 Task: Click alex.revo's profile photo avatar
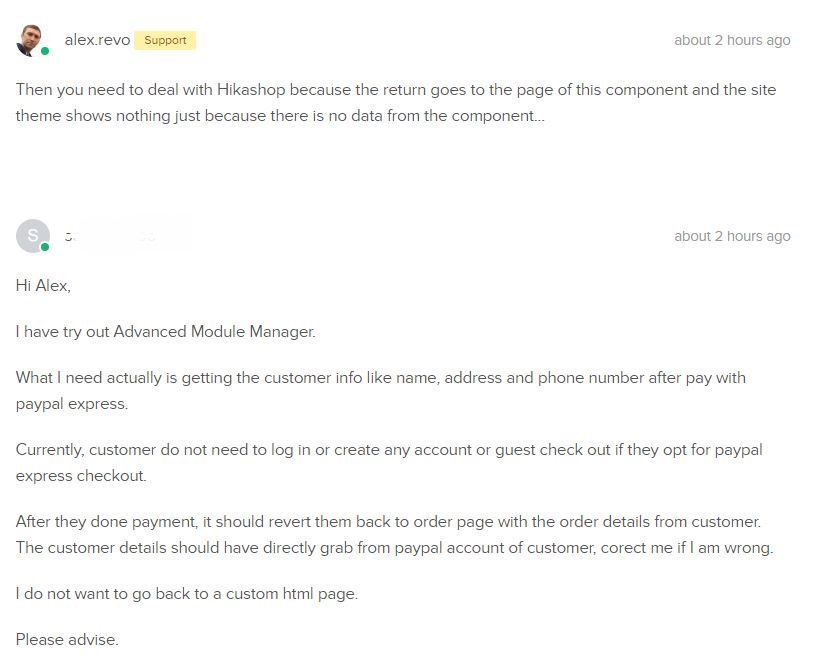tap(31, 39)
